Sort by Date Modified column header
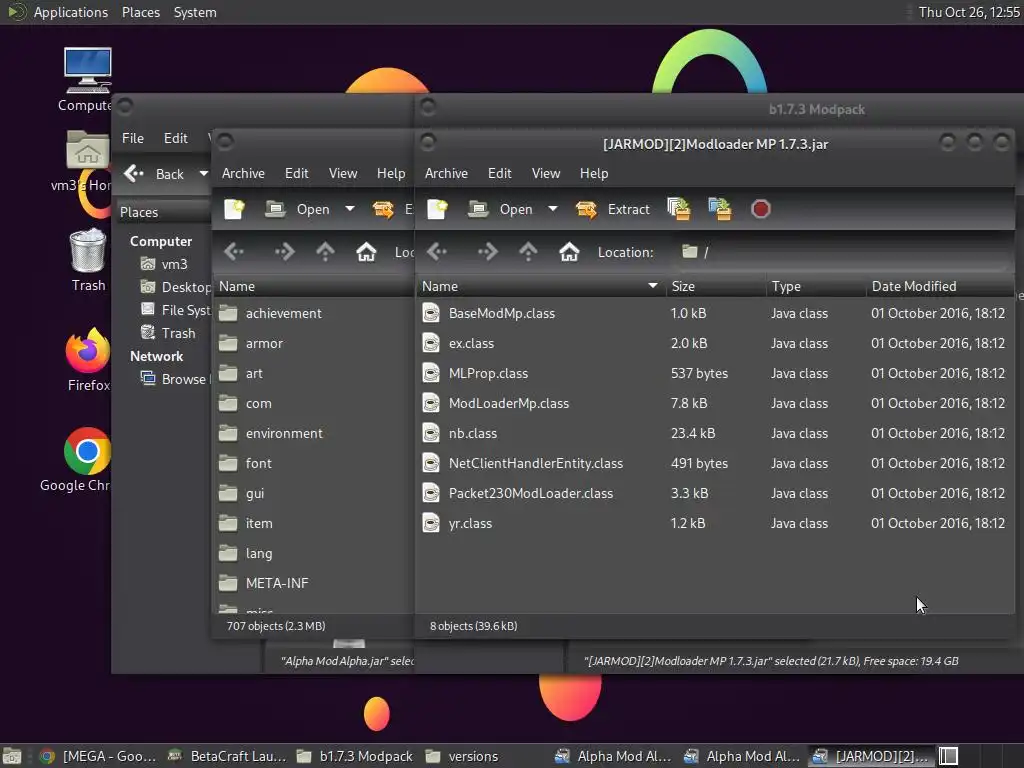Viewport: 1024px width, 768px height. pyautogui.click(x=940, y=287)
